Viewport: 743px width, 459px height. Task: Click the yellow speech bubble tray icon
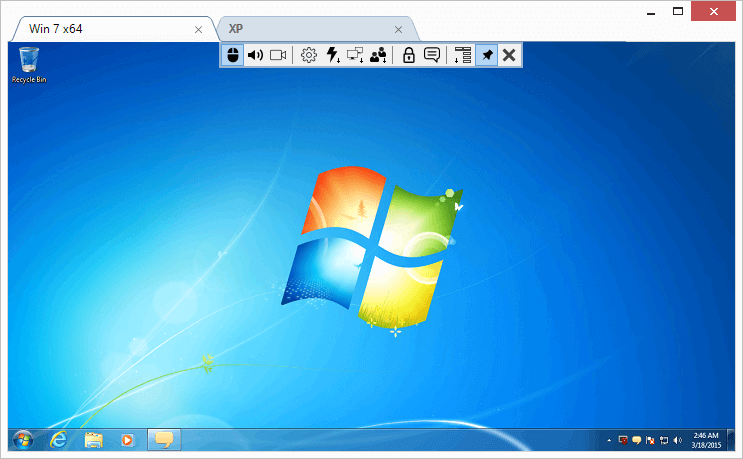pos(636,441)
